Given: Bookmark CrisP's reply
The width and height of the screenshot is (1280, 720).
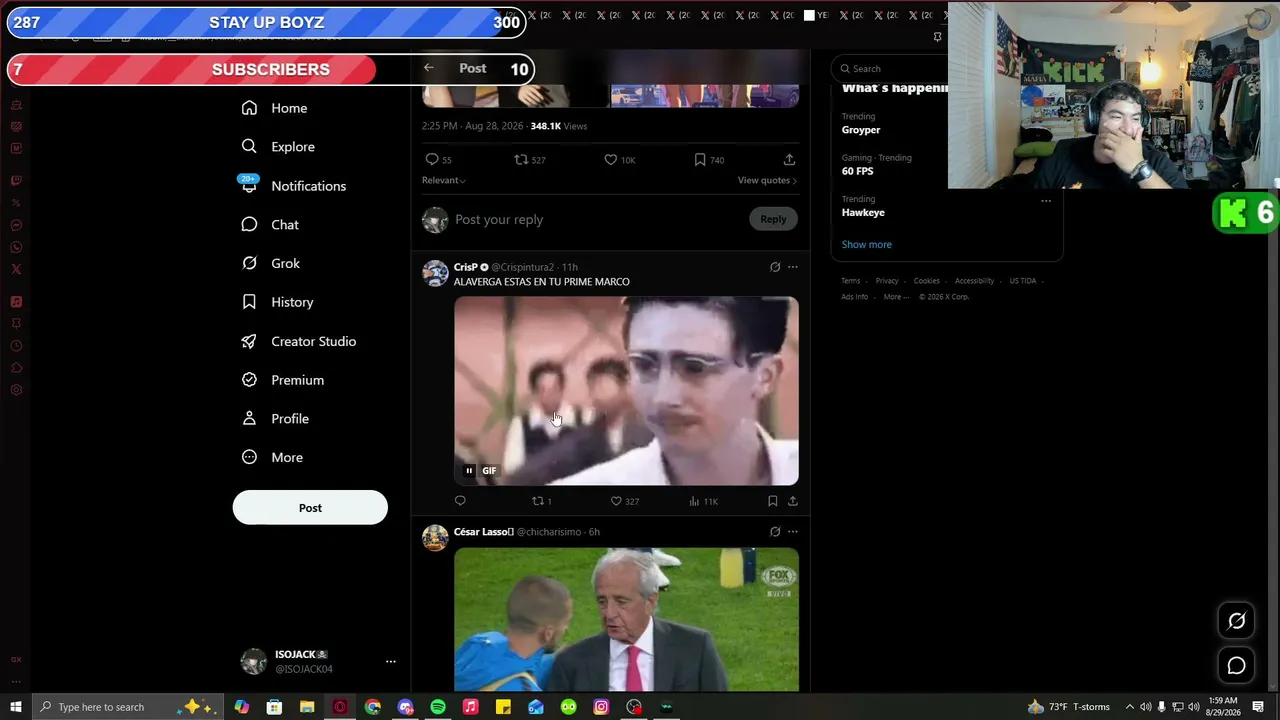Looking at the screenshot, I should 773,501.
